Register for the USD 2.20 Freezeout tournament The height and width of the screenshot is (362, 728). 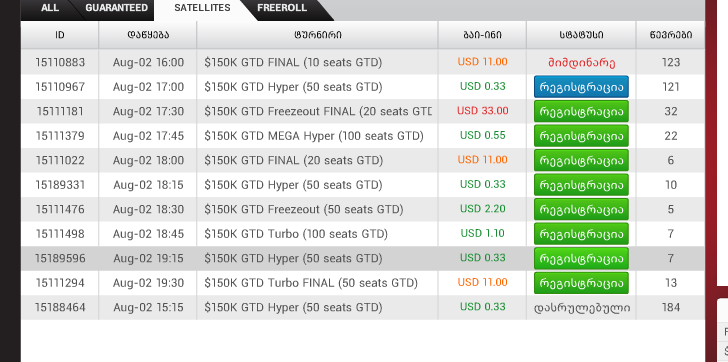[x=581, y=209]
